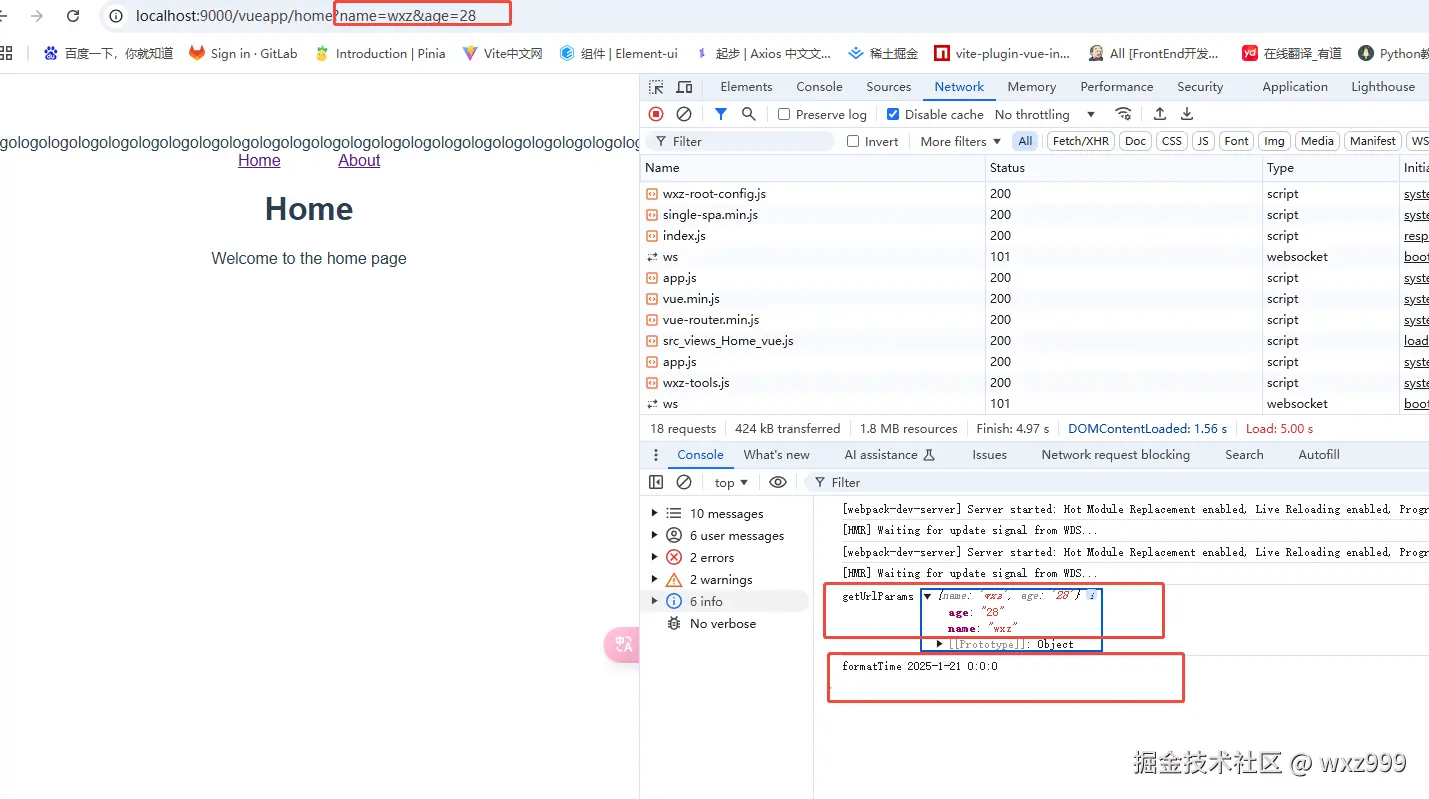Go forward in browser history
1429x799 pixels.
(37, 16)
